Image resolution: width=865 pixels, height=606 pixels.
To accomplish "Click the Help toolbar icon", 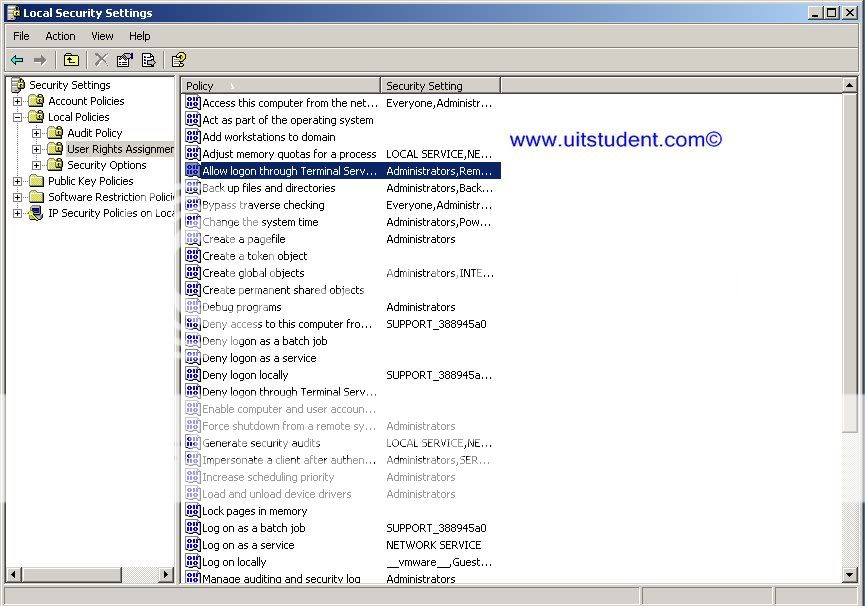I will tap(178, 60).
